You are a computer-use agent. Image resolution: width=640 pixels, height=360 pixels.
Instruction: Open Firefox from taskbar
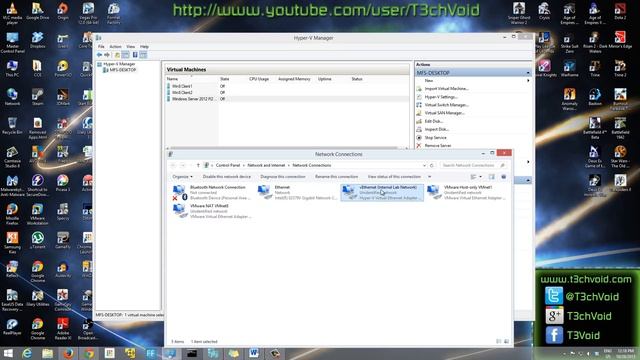pyautogui.click(x=69, y=353)
